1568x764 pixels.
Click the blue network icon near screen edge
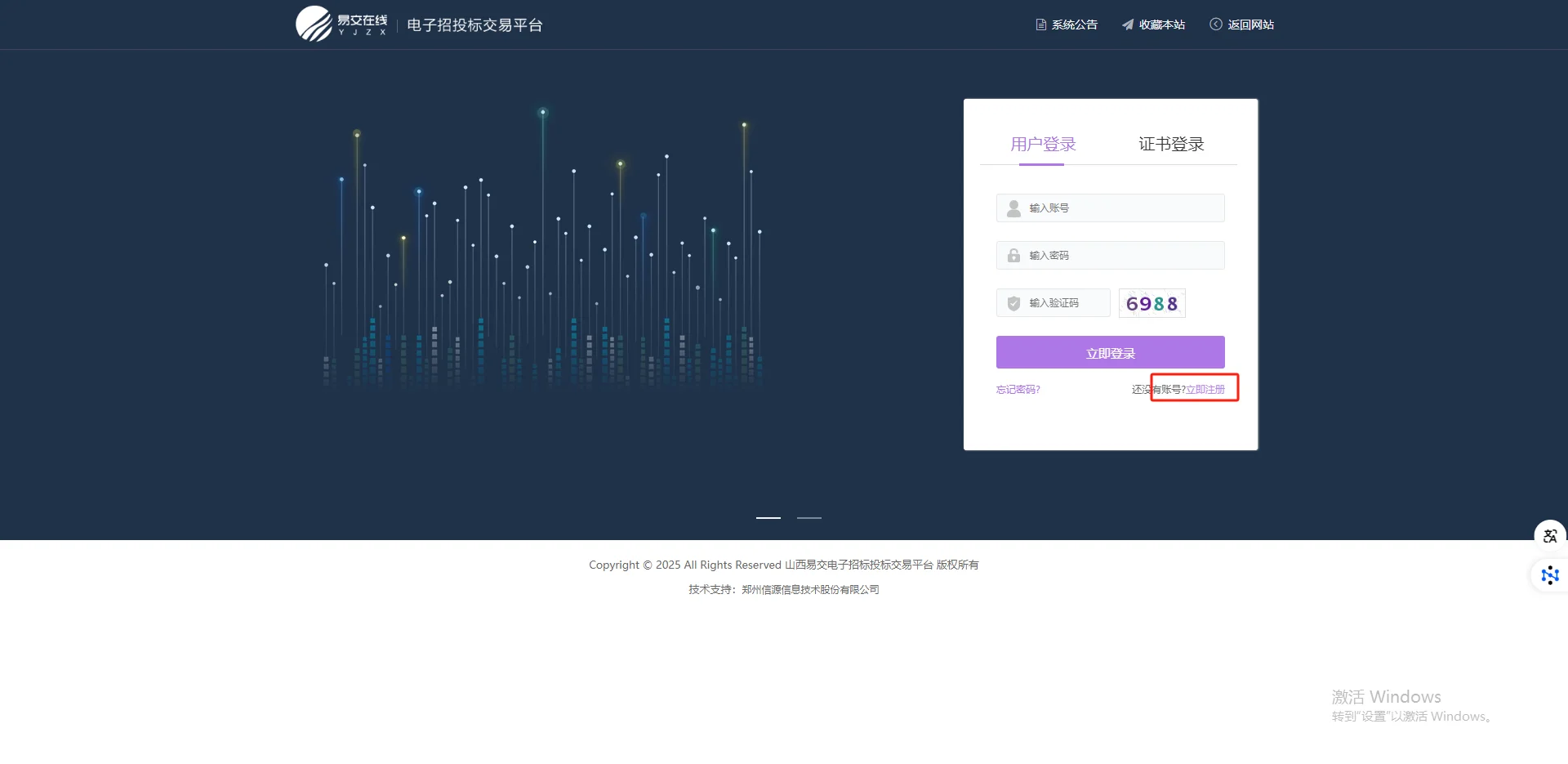[1548, 574]
